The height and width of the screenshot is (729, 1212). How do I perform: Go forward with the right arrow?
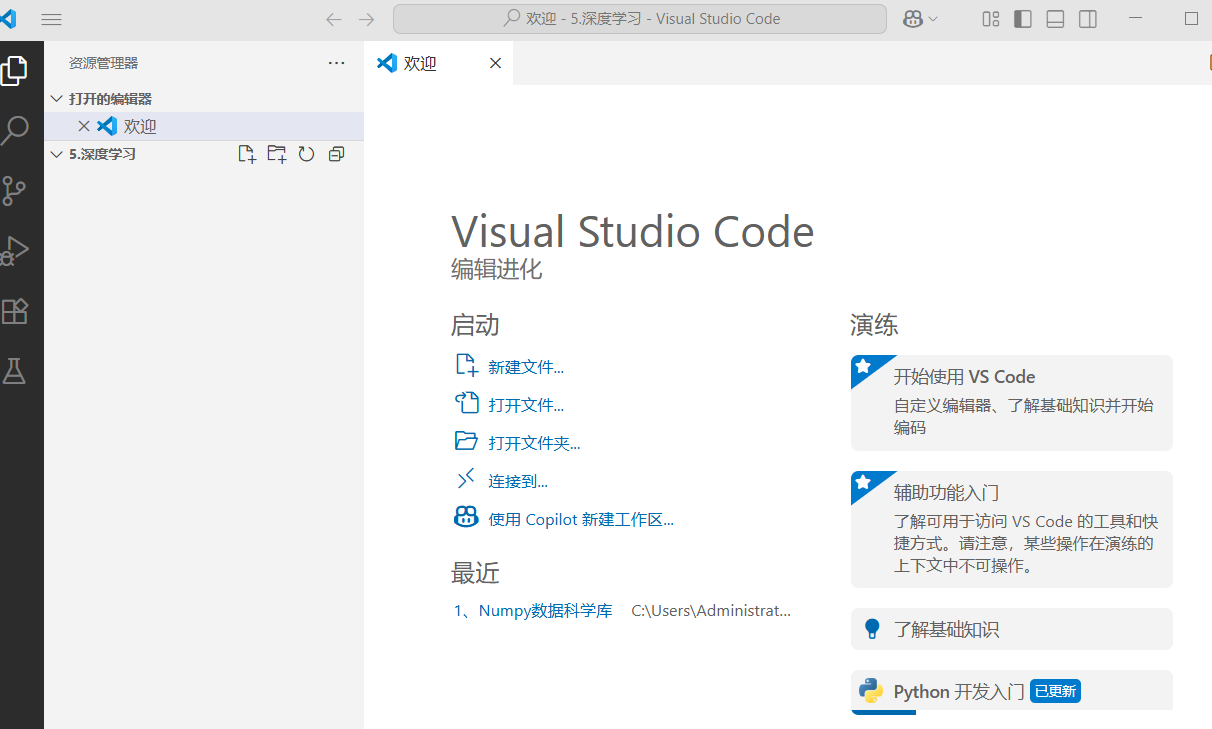point(366,19)
